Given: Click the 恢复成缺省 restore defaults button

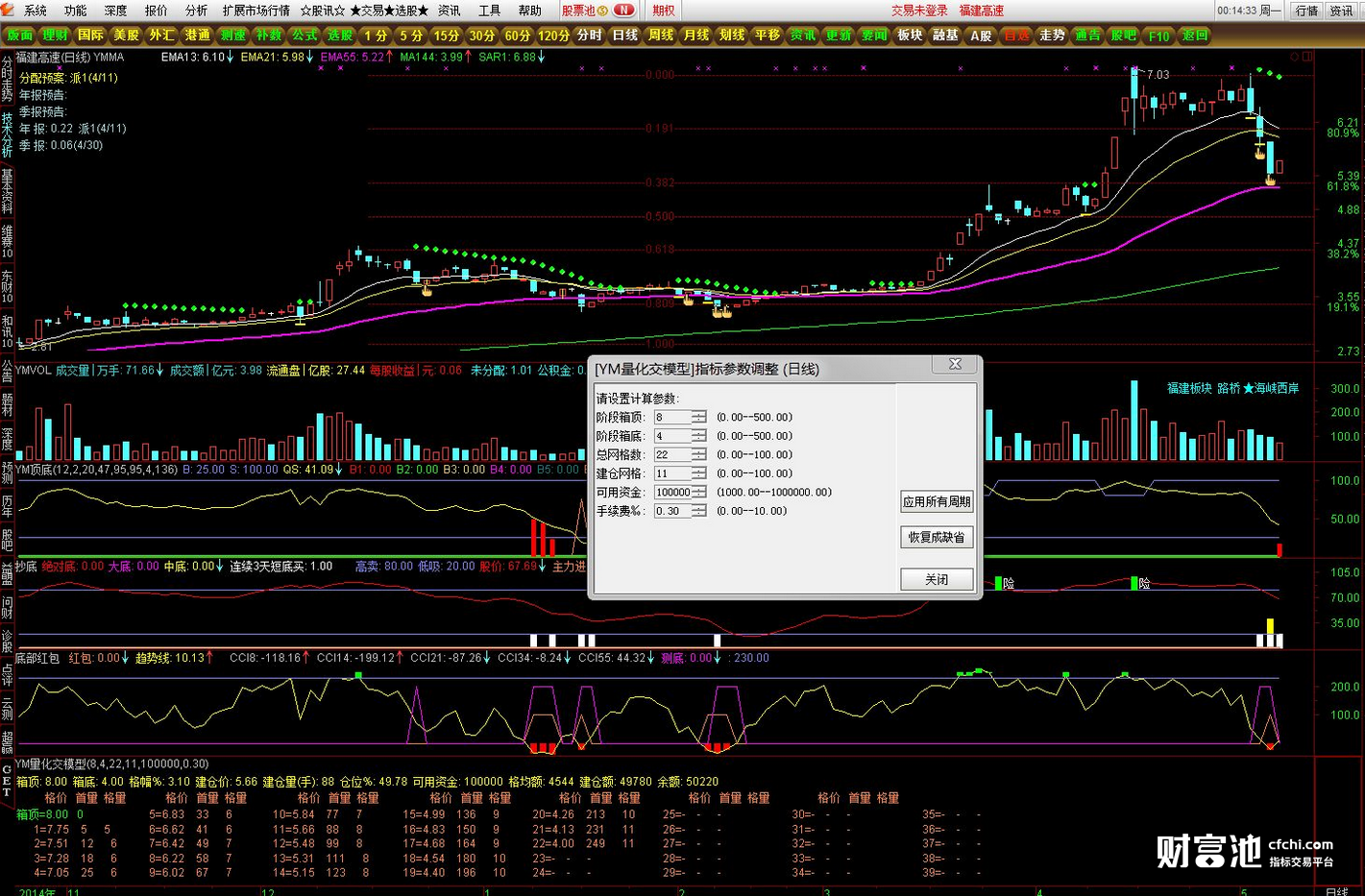Looking at the screenshot, I should tap(937, 538).
